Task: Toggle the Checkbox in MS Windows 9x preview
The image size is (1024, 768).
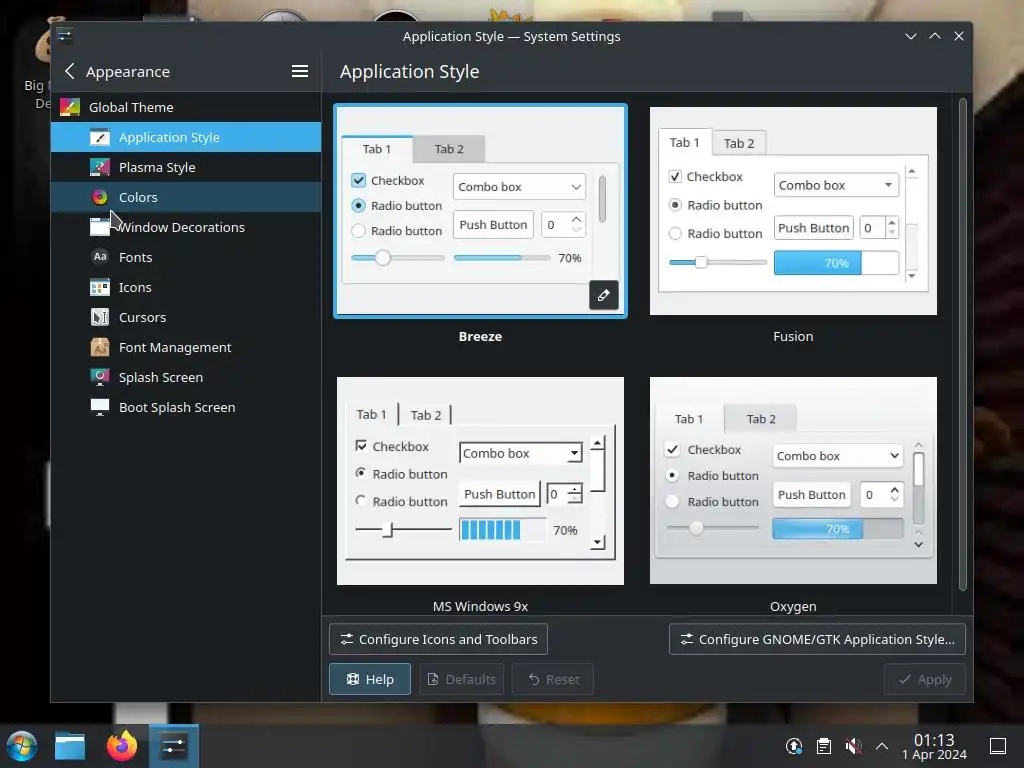Action: [361, 445]
